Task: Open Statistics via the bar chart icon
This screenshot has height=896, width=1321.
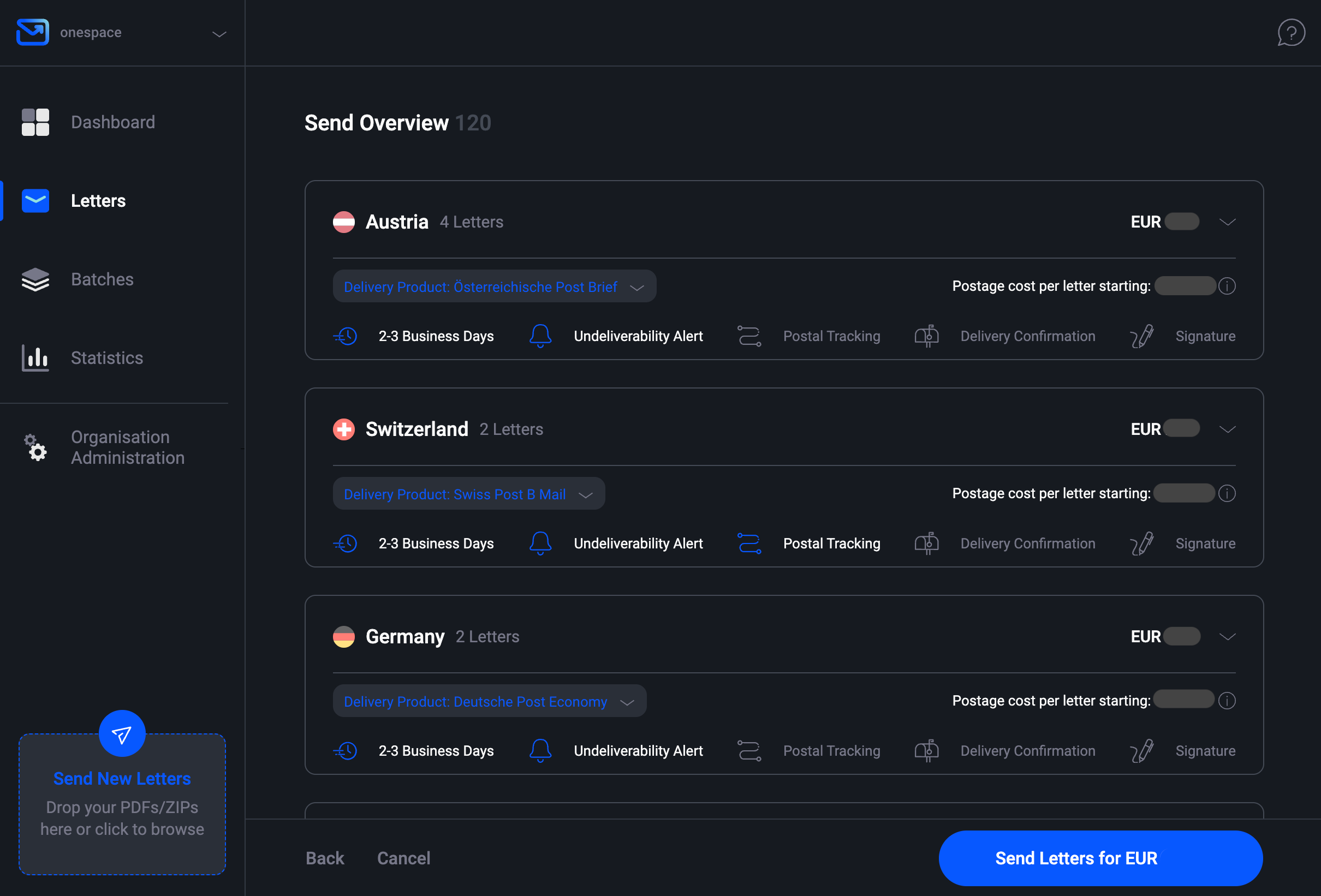Action: click(35, 358)
